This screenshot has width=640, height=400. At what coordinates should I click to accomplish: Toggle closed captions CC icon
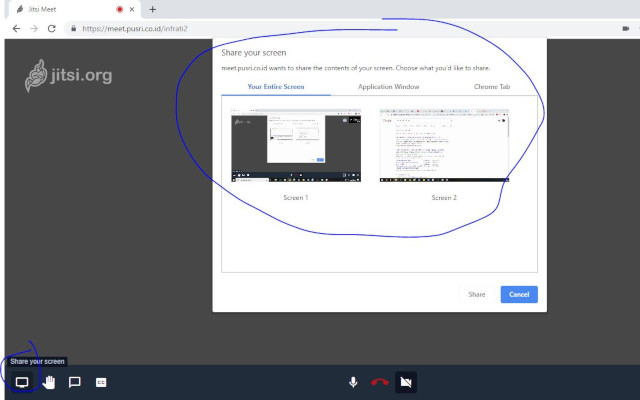tap(101, 382)
